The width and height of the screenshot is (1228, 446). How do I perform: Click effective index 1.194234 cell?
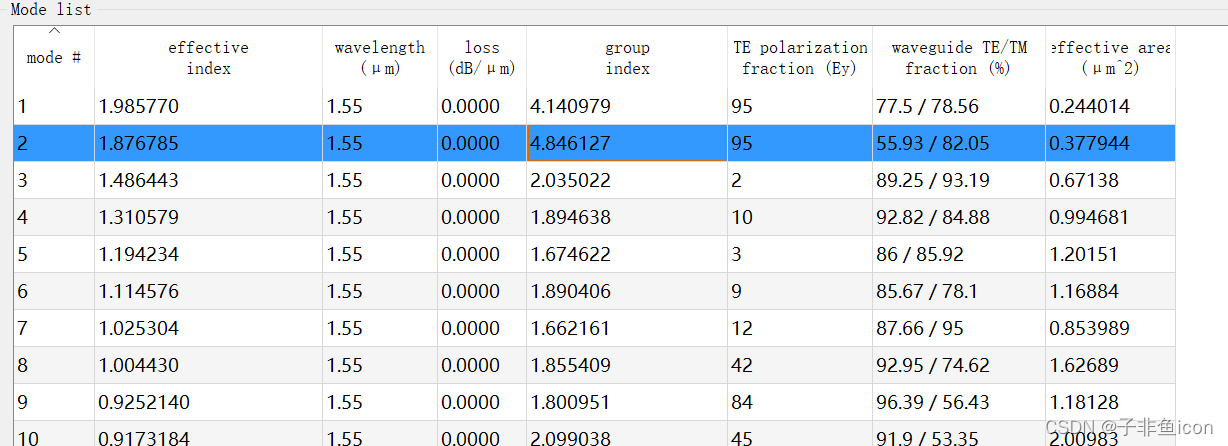(x=208, y=254)
